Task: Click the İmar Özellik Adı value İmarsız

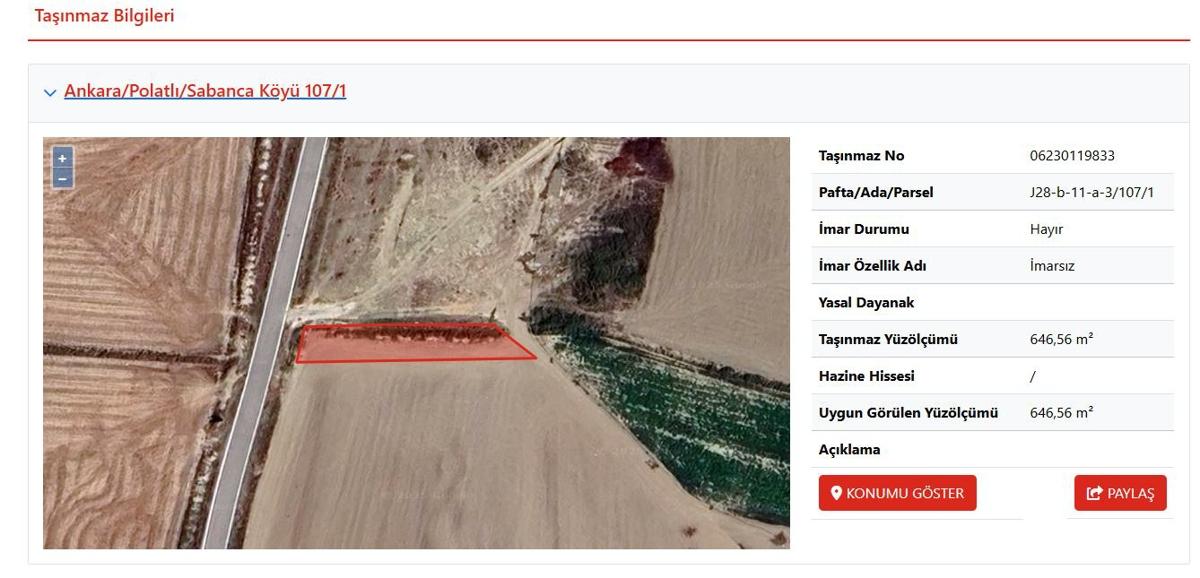Action: [1052, 266]
